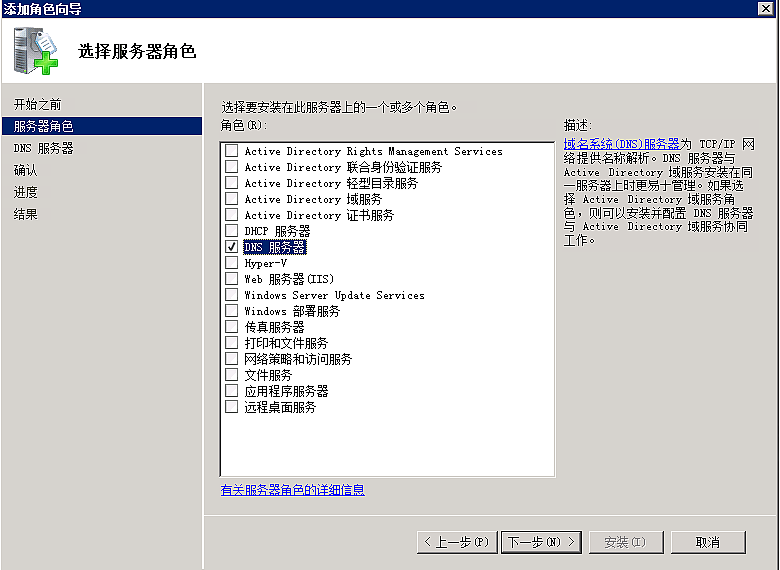The image size is (780, 570).
Task: Enable Active Directory 联合身份验证服务 role
Action: (232, 167)
